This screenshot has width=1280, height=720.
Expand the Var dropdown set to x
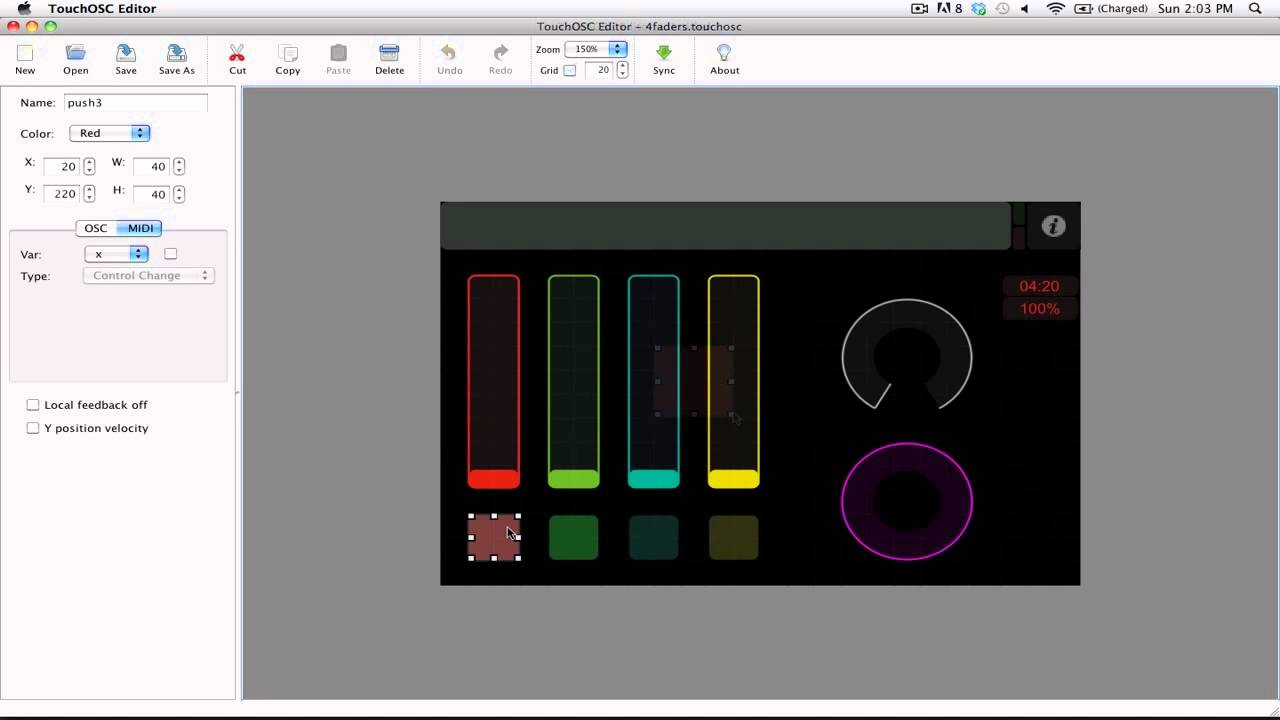coord(117,254)
